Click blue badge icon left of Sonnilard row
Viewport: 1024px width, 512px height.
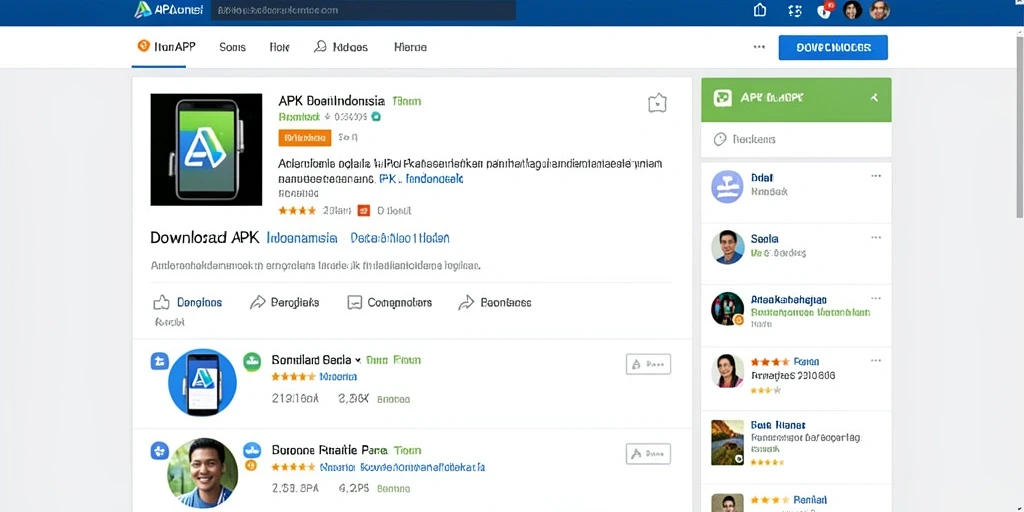coord(160,360)
